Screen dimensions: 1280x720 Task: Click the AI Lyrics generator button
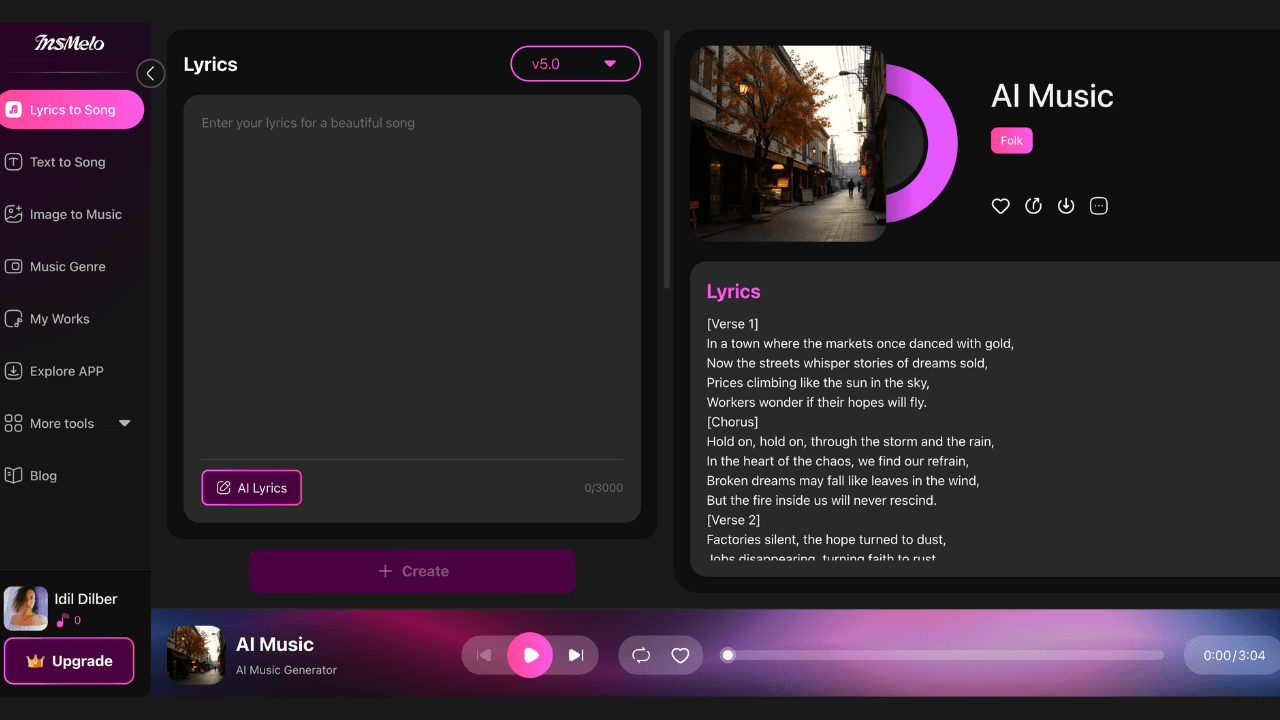[x=251, y=487]
